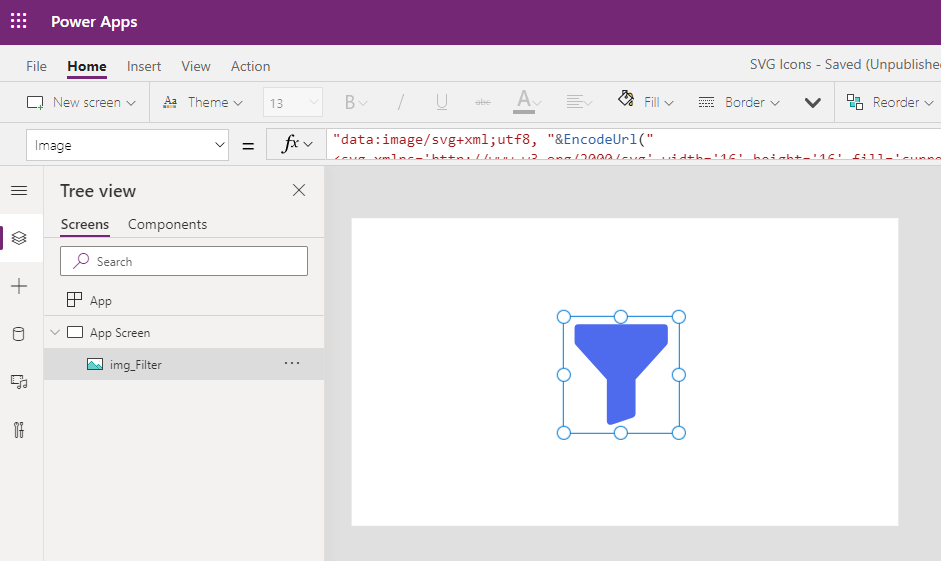Click the New screen icon
Image resolution: width=941 pixels, height=561 pixels.
pyautogui.click(x=35, y=103)
